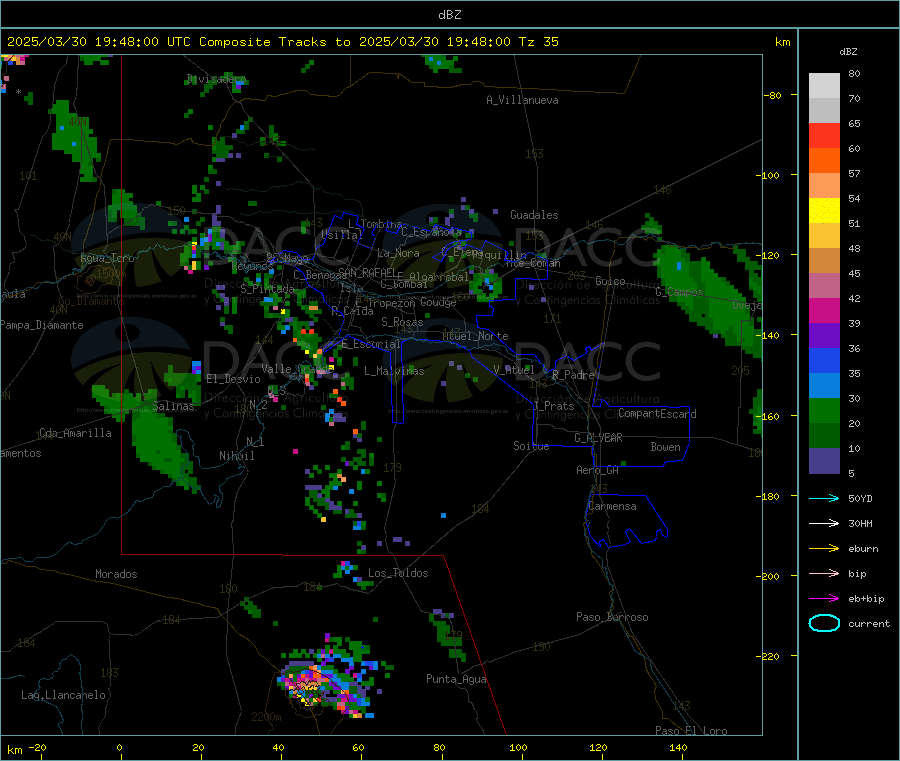Pick the violet swatch between 39 and 36 dBZ
The height and width of the screenshot is (761, 900).
click(824, 336)
